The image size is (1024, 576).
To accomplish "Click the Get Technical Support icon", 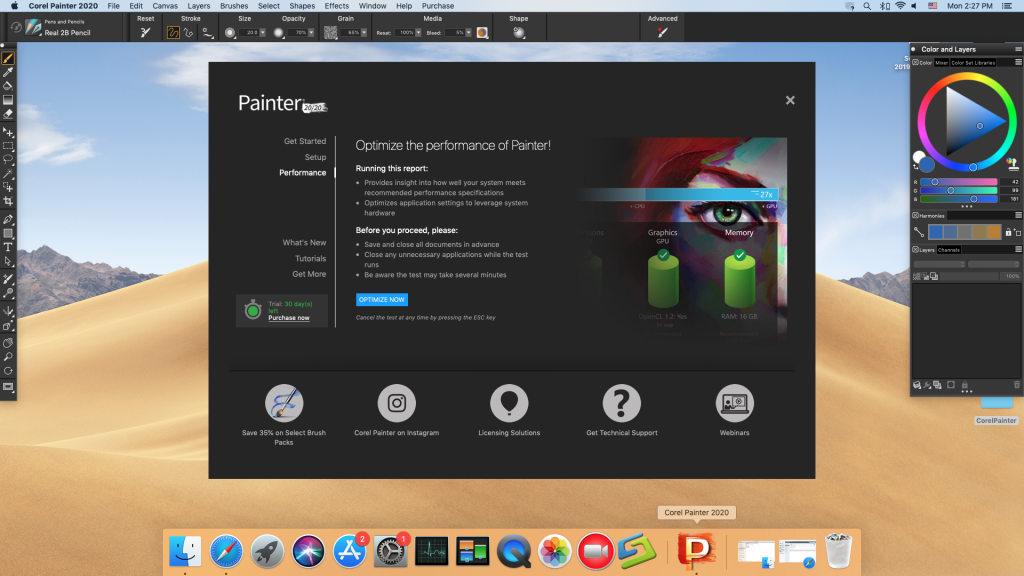I will coord(622,403).
